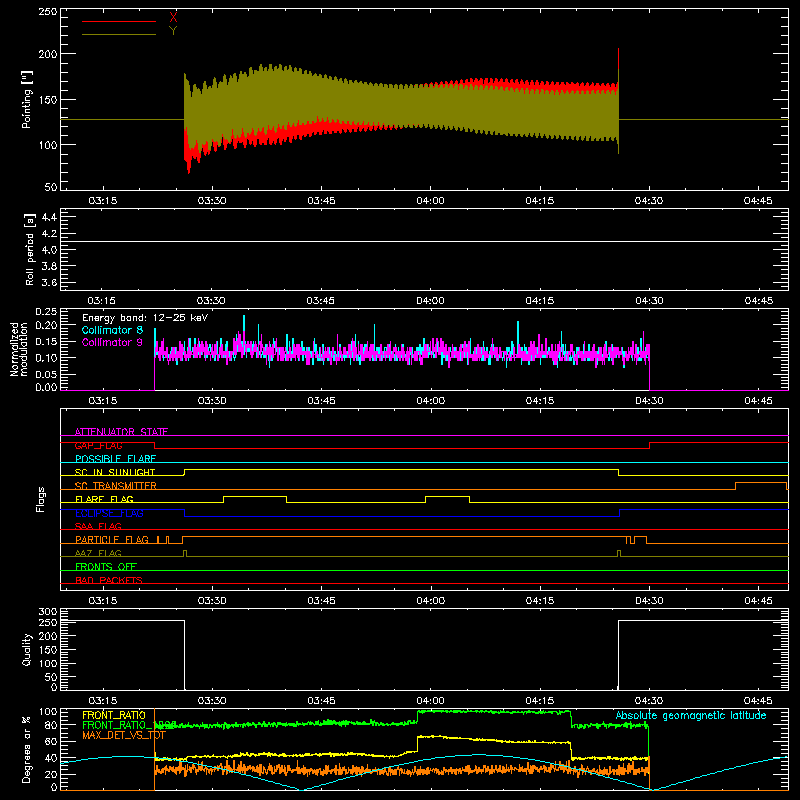Click the 03:30 tick under Flags panel
The width and height of the screenshot is (800, 800).
(212, 601)
